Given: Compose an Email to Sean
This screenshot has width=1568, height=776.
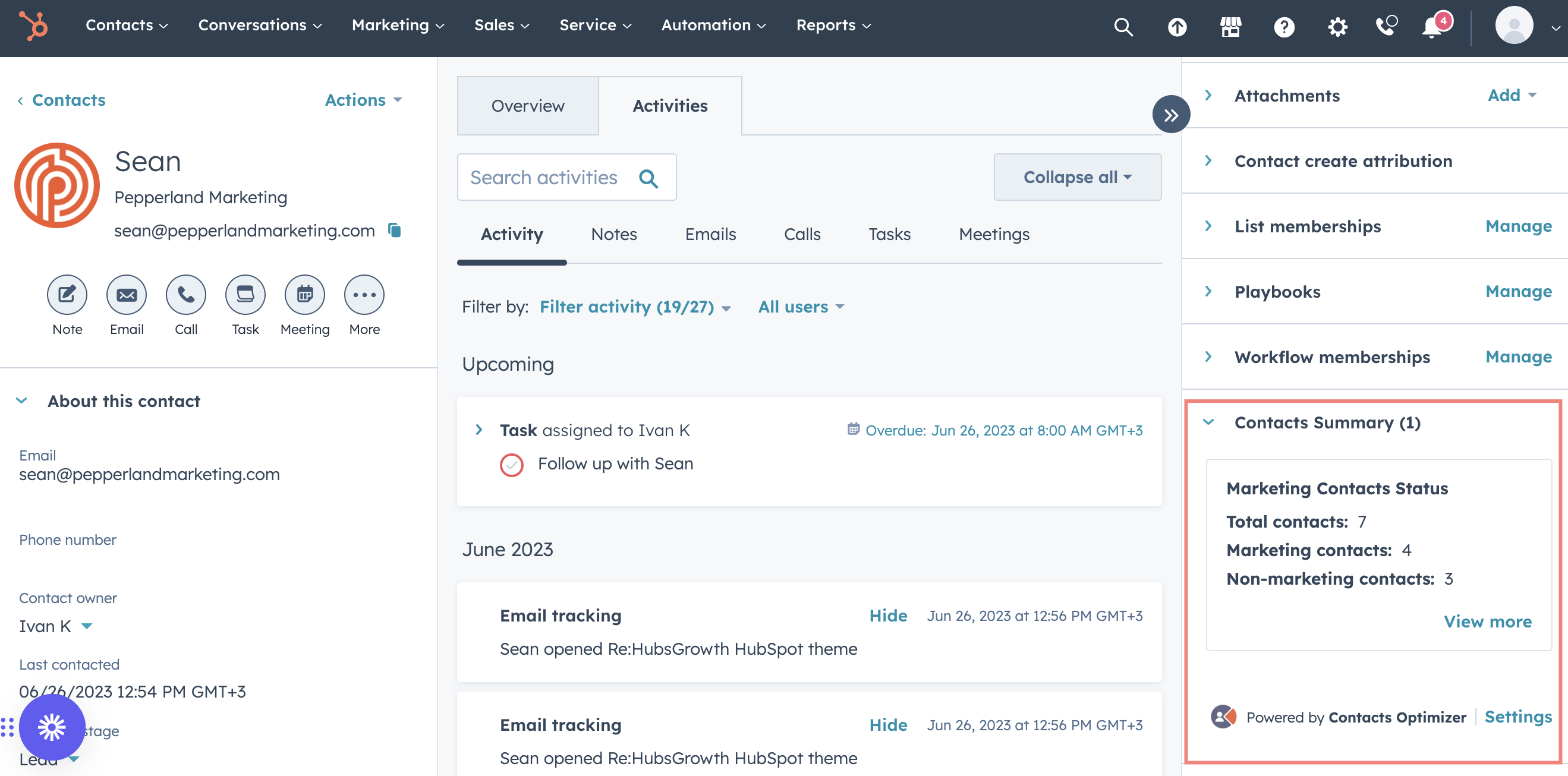Looking at the screenshot, I should click(x=127, y=295).
